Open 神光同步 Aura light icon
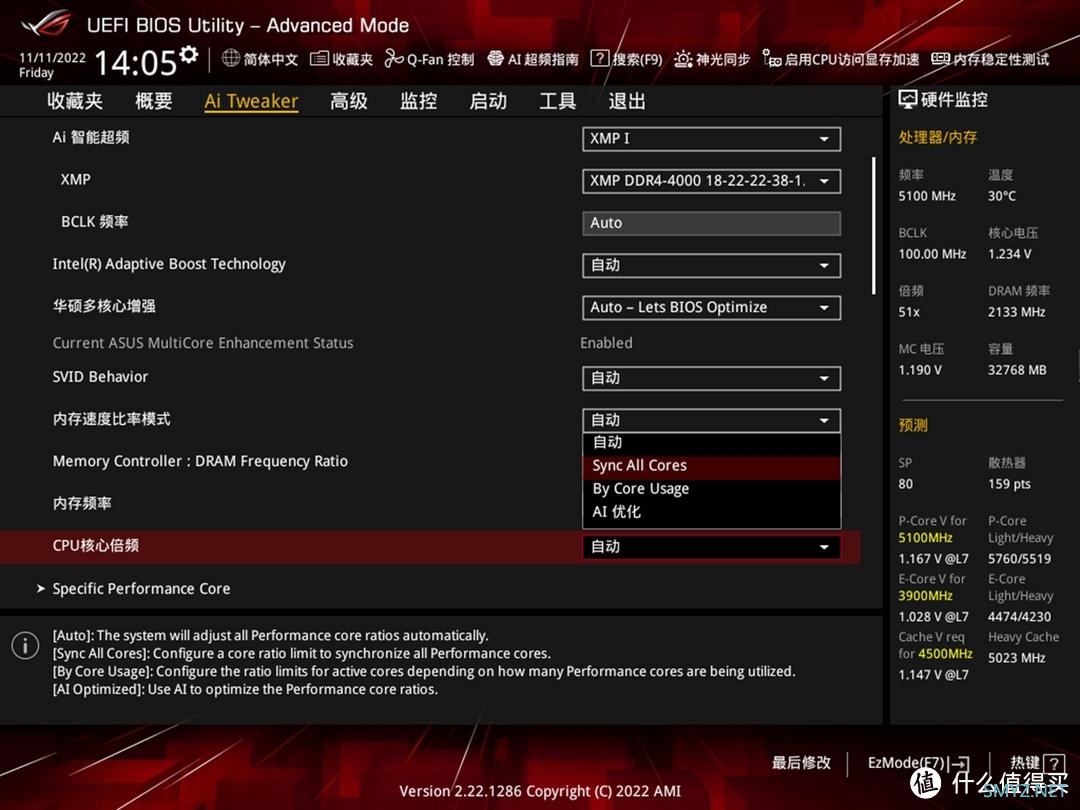This screenshot has width=1080, height=810. coord(683,59)
